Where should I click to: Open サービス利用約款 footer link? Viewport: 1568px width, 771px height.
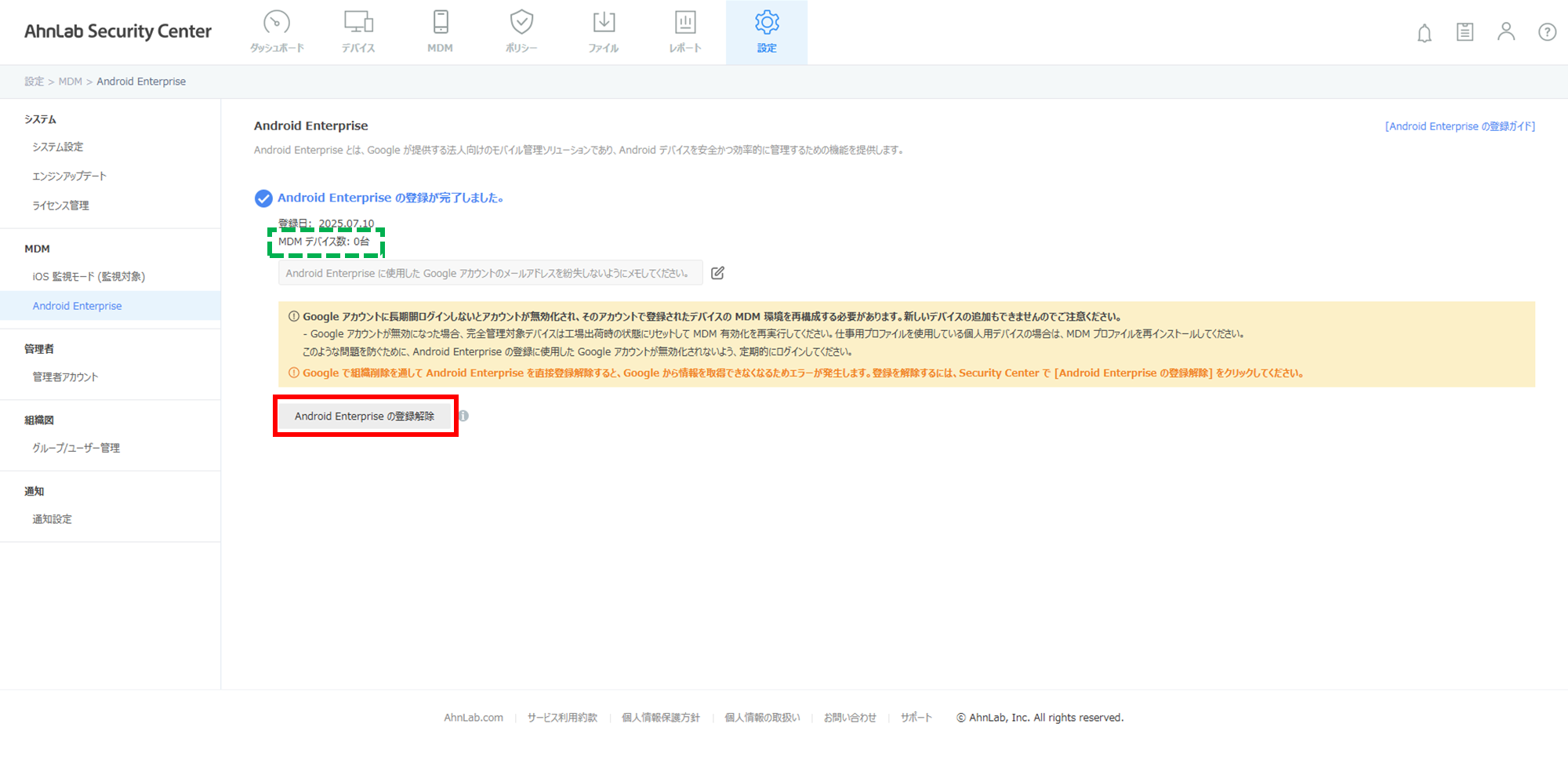pos(562,718)
